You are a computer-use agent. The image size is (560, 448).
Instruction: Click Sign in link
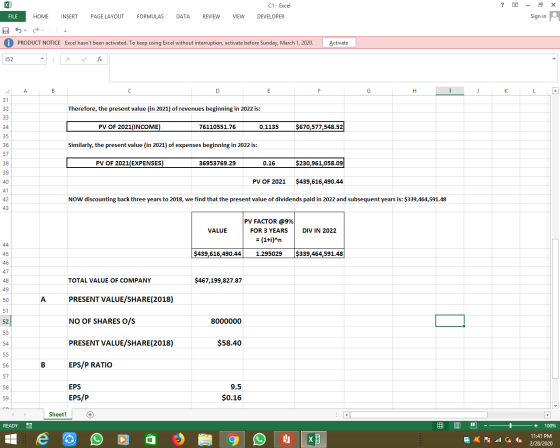(x=538, y=16)
